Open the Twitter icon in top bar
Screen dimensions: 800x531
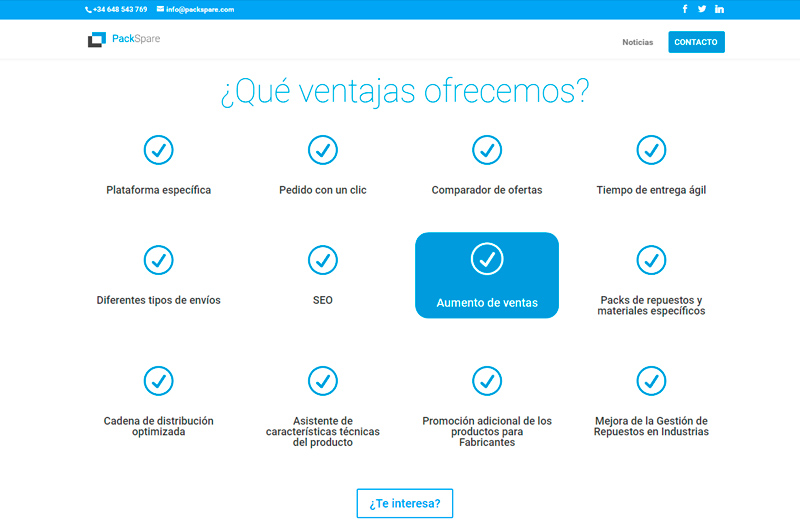pos(702,9)
